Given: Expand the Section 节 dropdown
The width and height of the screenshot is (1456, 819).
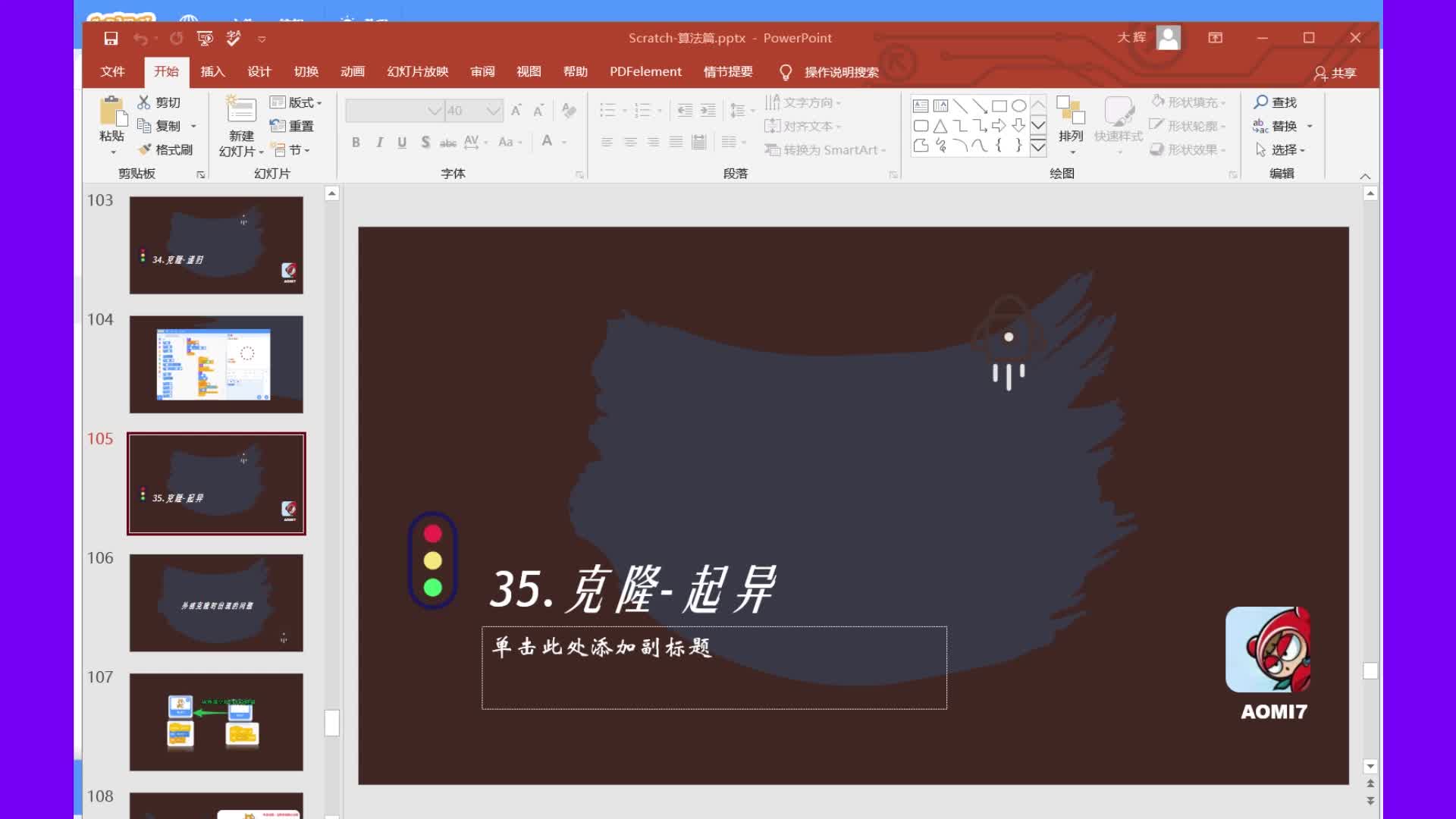Looking at the screenshot, I should coord(290,150).
